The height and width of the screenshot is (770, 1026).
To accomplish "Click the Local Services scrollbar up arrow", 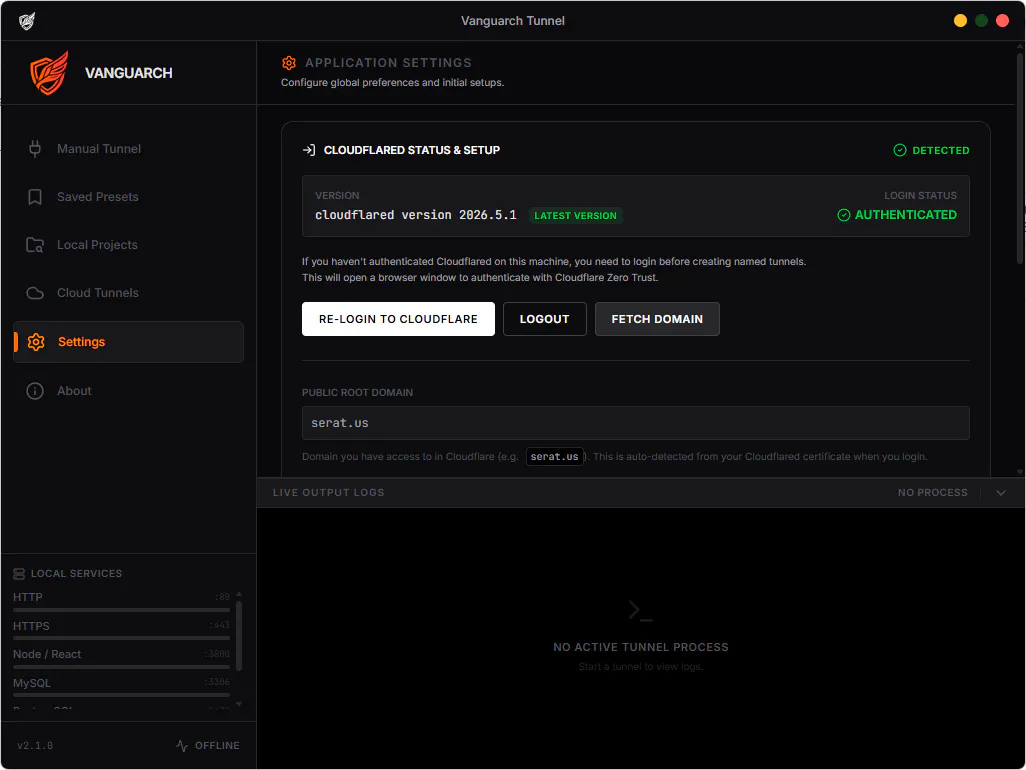I will click(239, 595).
